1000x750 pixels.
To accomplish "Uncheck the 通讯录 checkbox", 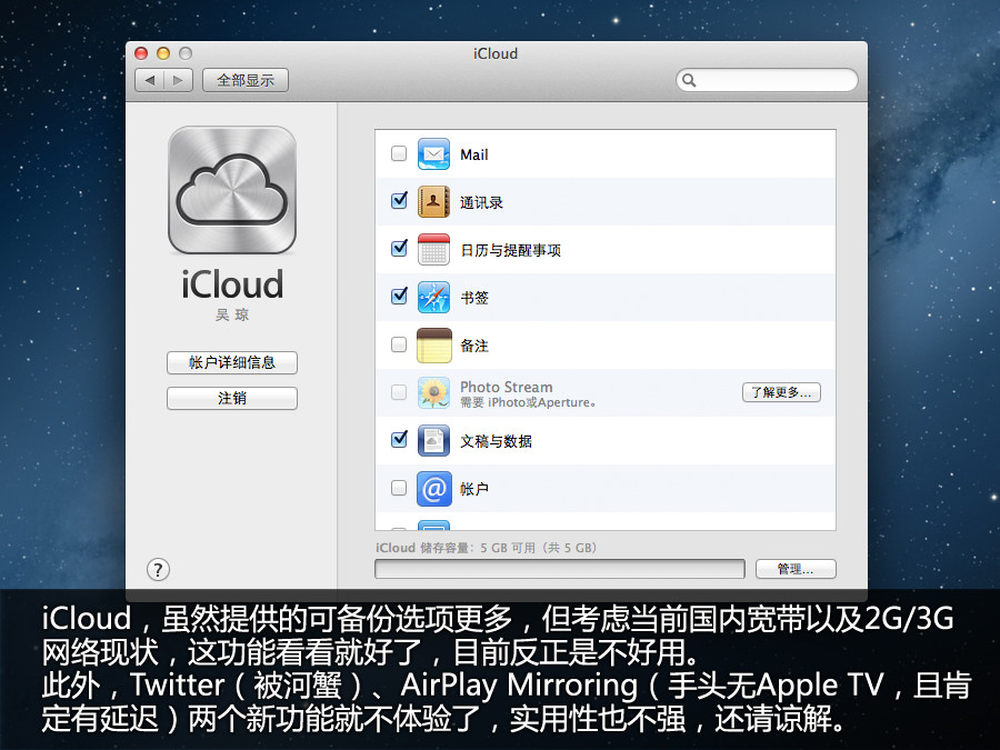I will 399,200.
